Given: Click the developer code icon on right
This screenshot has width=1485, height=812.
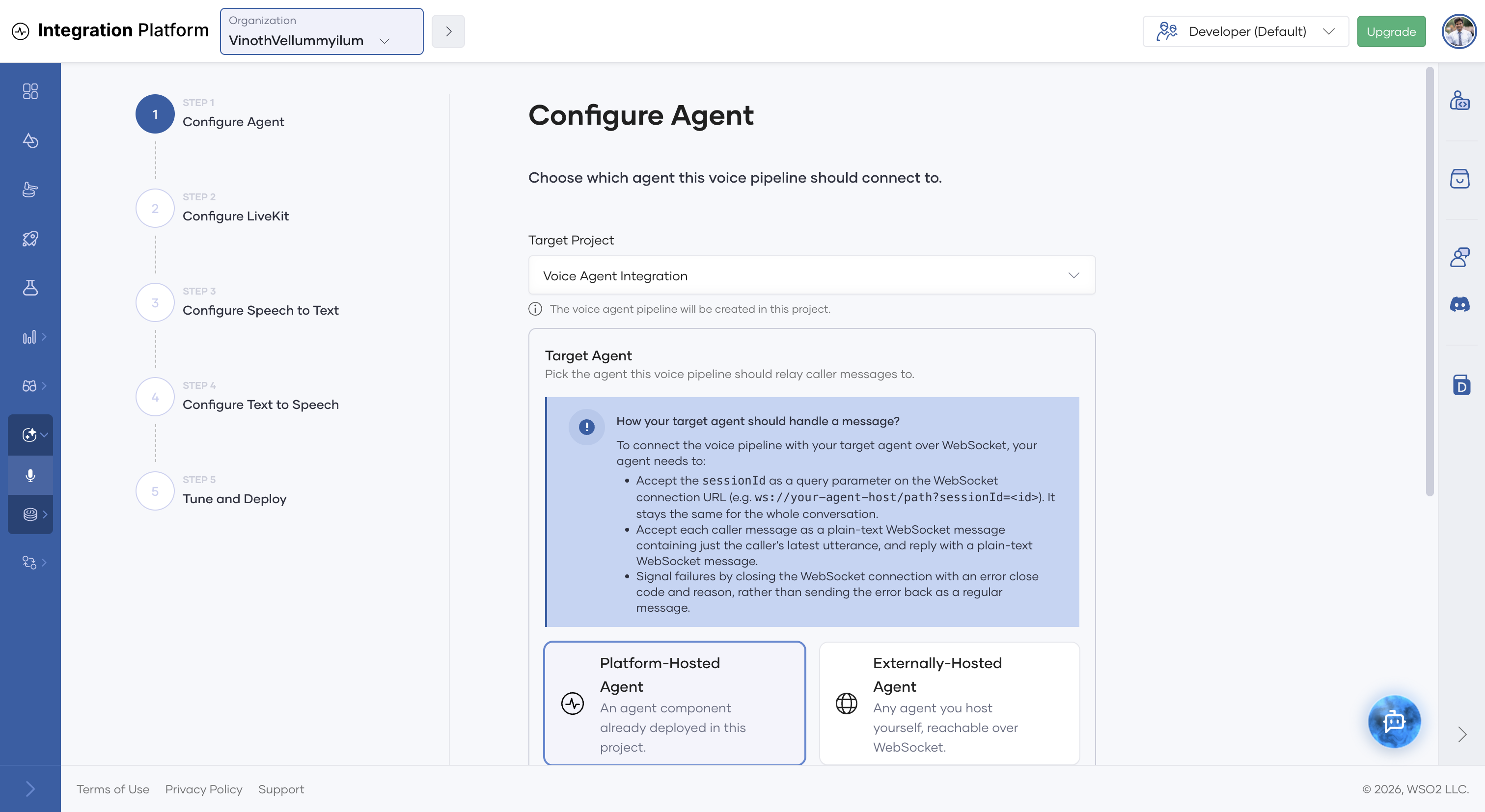Looking at the screenshot, I should [1459, 100].
